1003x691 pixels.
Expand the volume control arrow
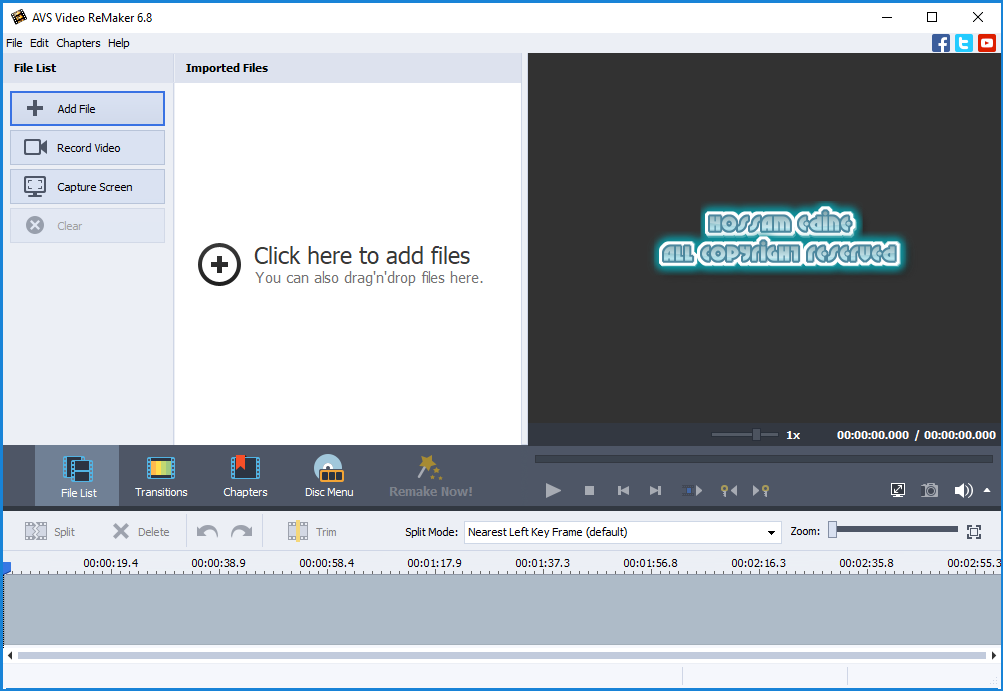click(987, 490)
